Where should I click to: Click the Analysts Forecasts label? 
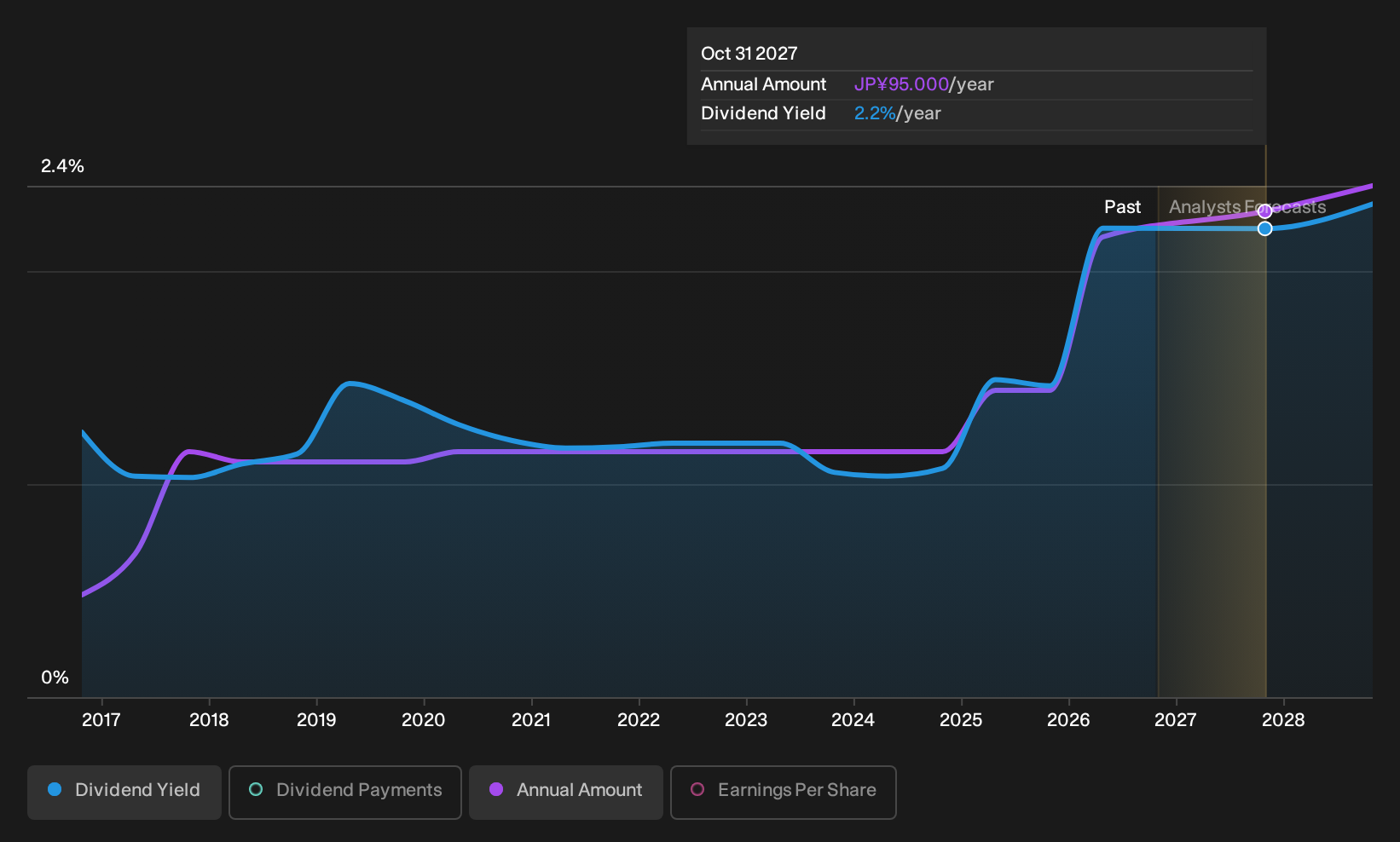pos(1247,207)
